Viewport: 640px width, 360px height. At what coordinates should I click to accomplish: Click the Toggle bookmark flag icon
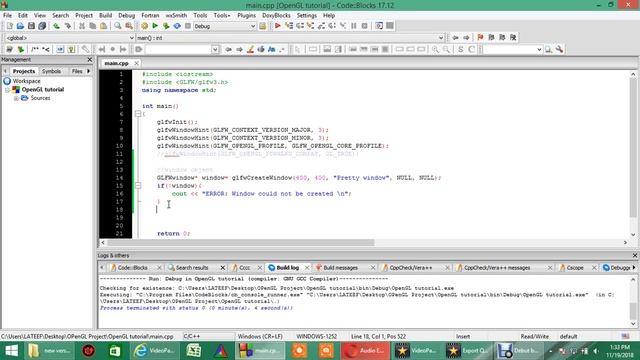coord(480,37)
